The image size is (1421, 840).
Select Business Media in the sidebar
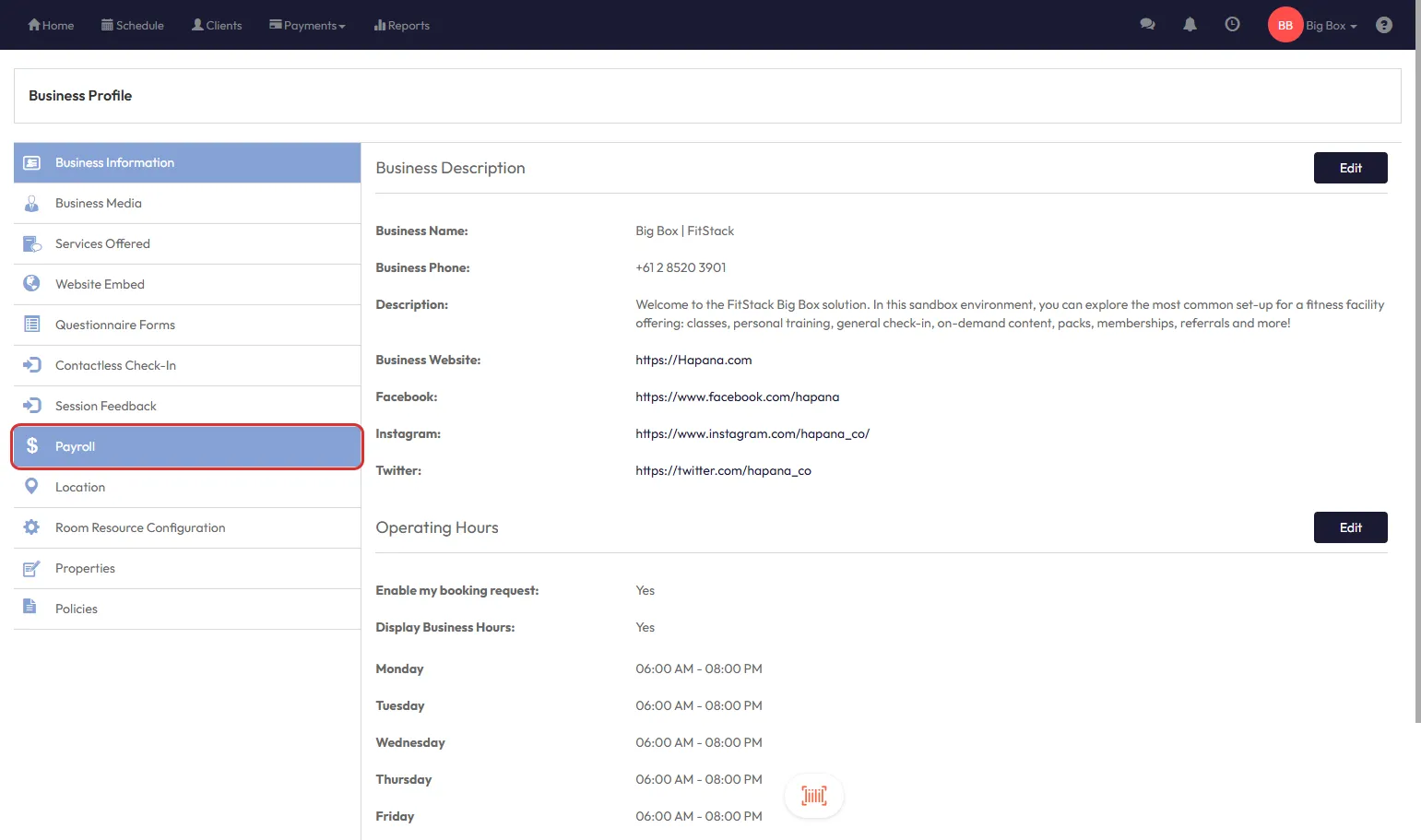(99, 203)
